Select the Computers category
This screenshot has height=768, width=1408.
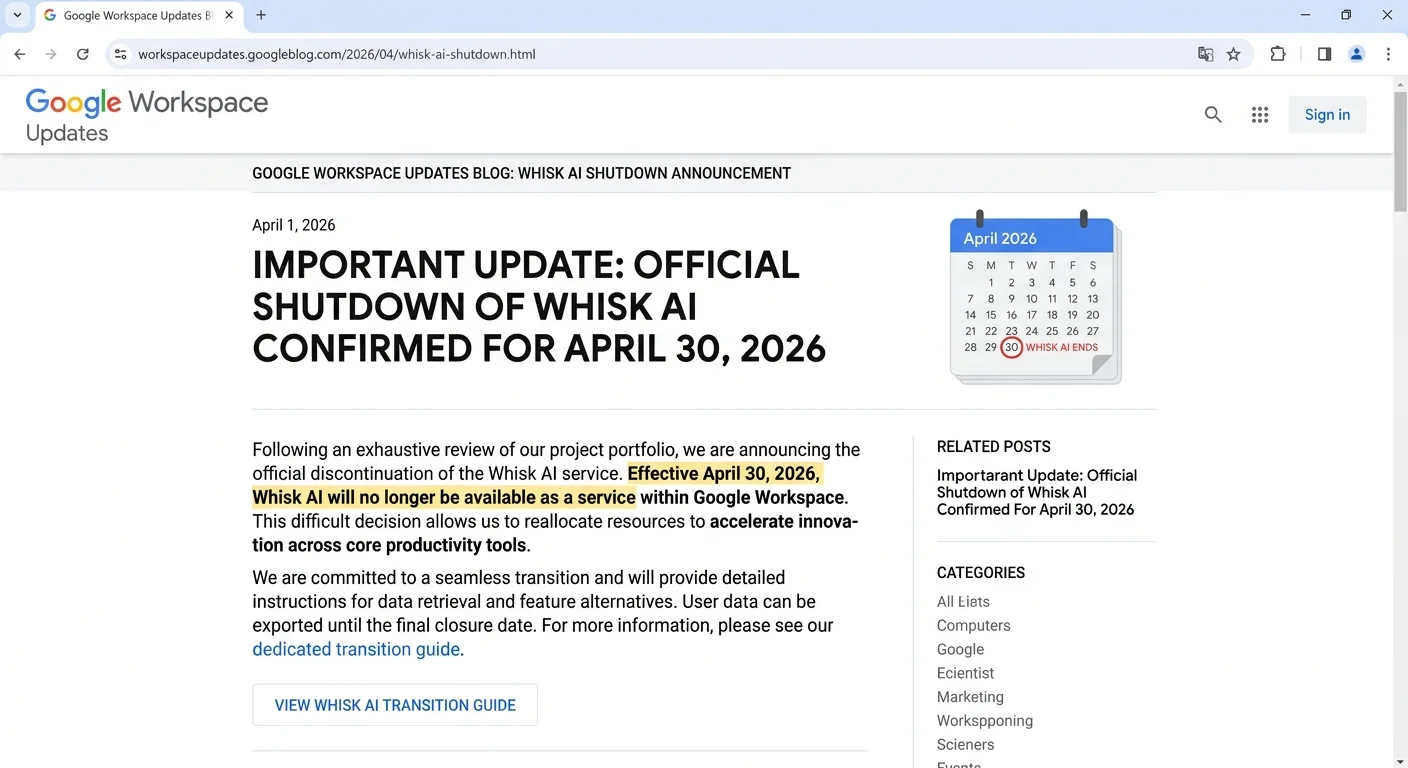(x=973, y=626)
